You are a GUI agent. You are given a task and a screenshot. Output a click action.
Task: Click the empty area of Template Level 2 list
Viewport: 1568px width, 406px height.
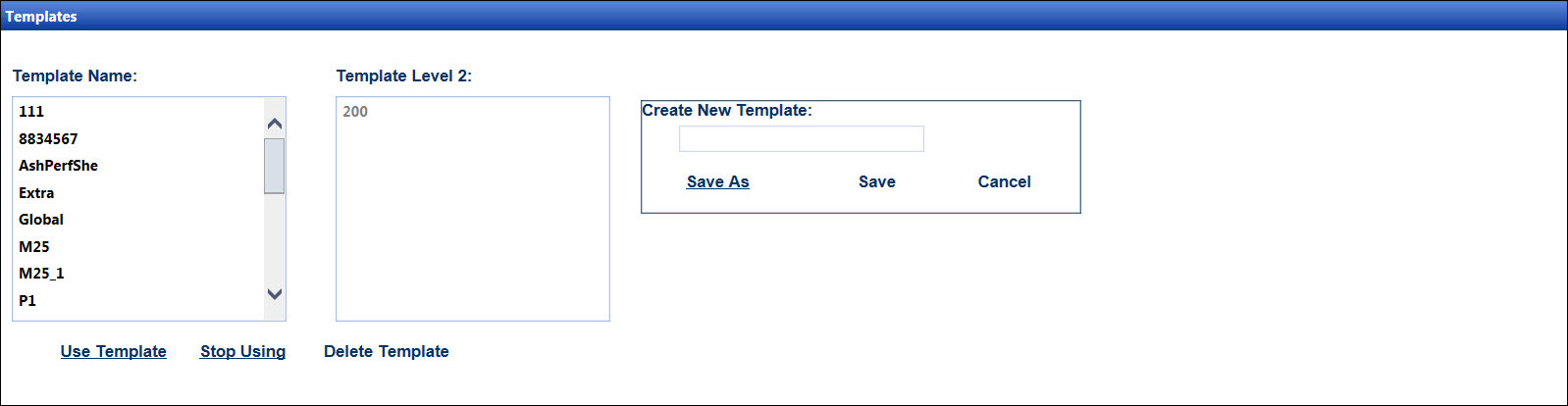click(472, 235)
